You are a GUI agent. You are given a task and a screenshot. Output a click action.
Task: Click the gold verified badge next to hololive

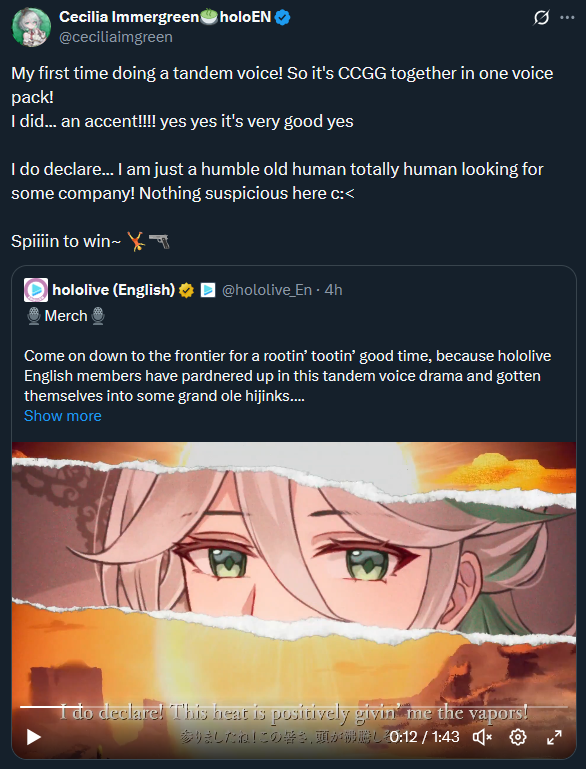tap(186, 290)
